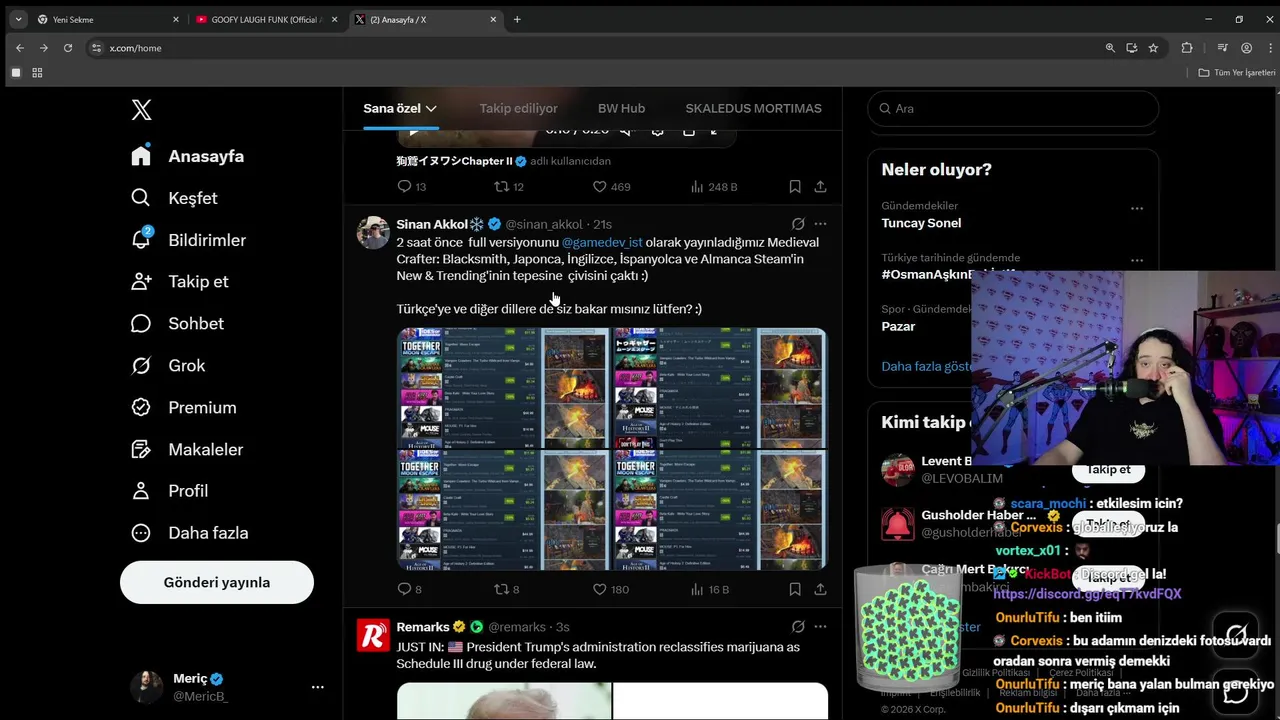1280x720 pixels.
Task: Open the tab search dropdown arrow
Action: (18, 19)
